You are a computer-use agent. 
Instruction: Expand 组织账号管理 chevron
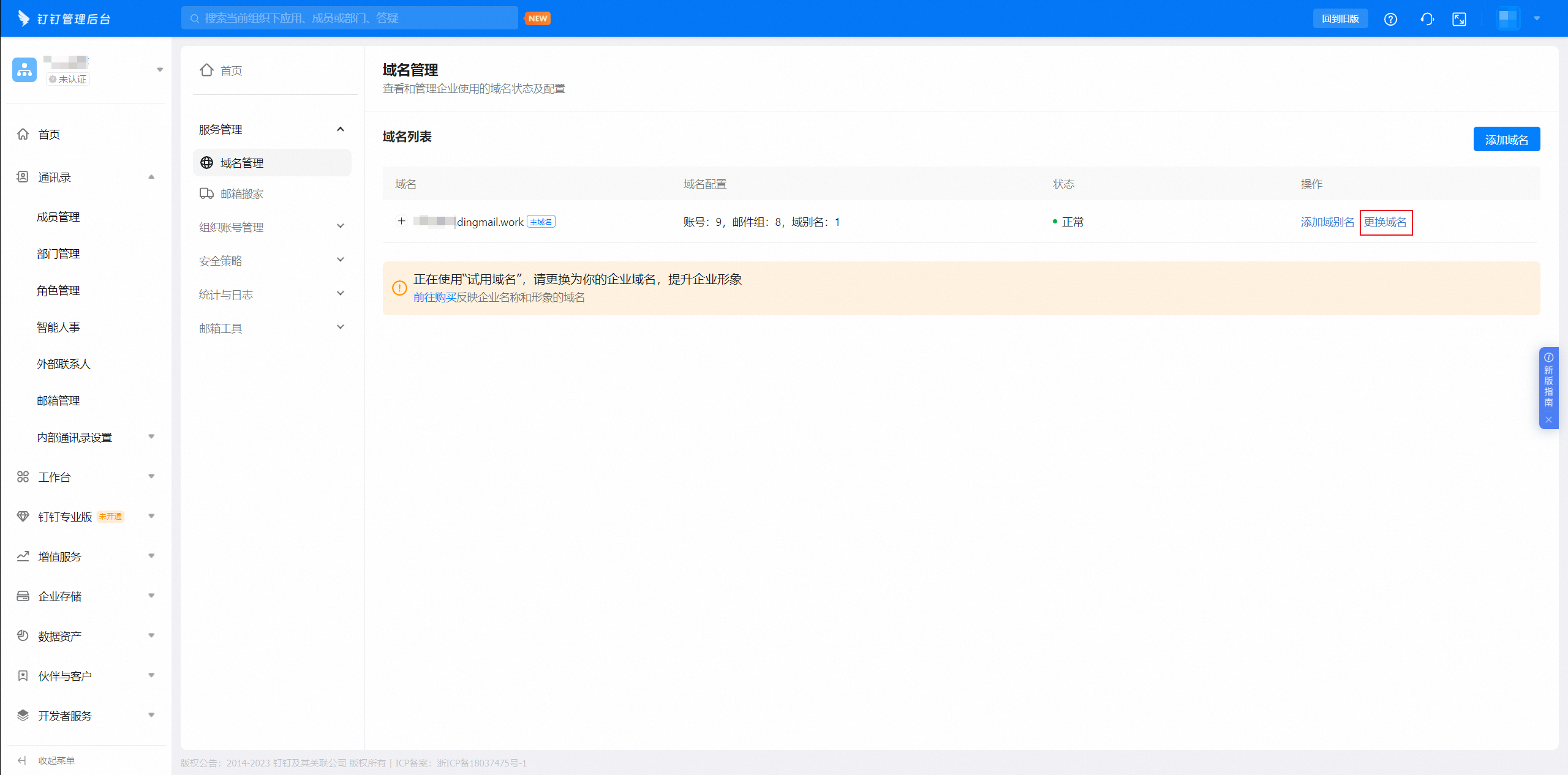[341, 227]
